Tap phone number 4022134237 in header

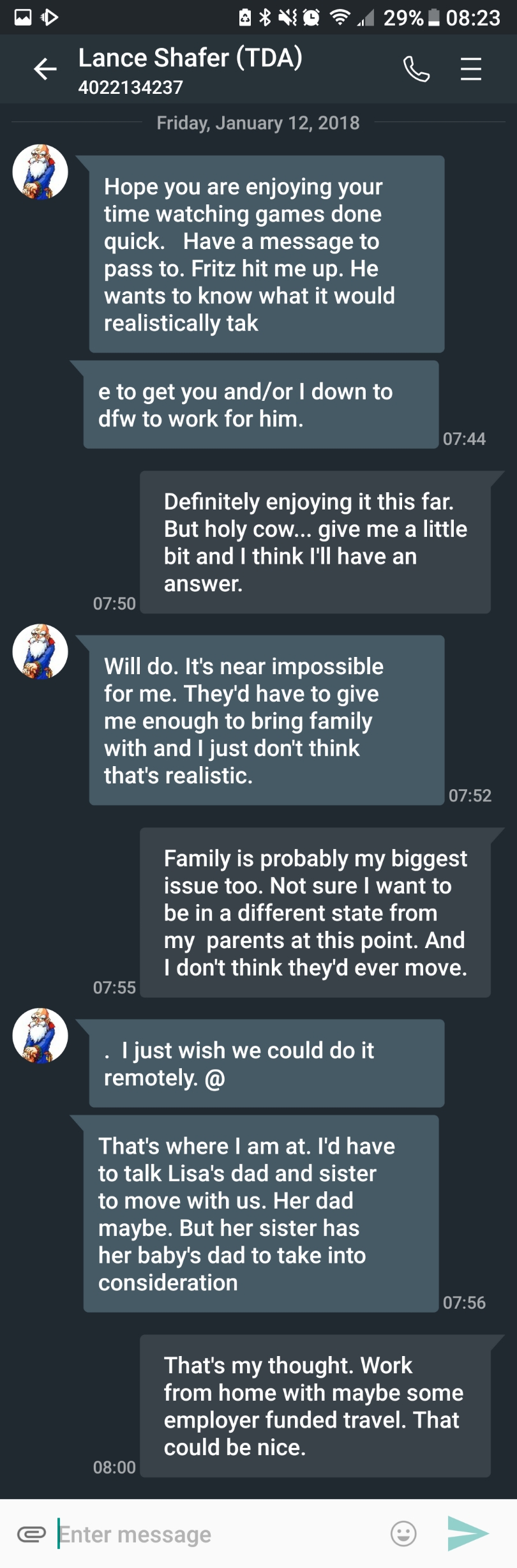[131, 87]
